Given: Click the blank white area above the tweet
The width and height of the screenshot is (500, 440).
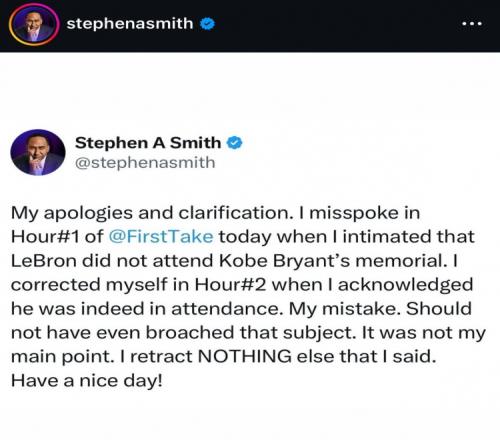Looking at the screenshot, I should point(250,90).
